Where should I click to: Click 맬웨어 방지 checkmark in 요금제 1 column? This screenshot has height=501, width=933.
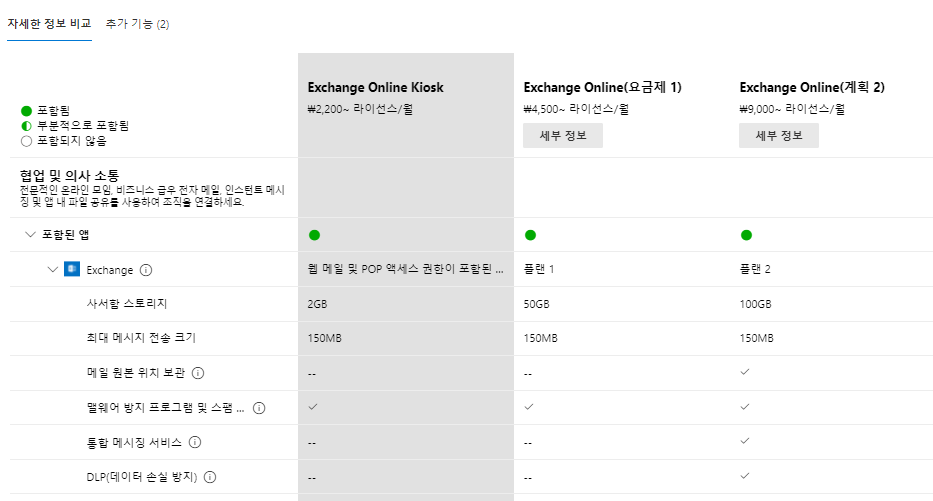point(529,406)
